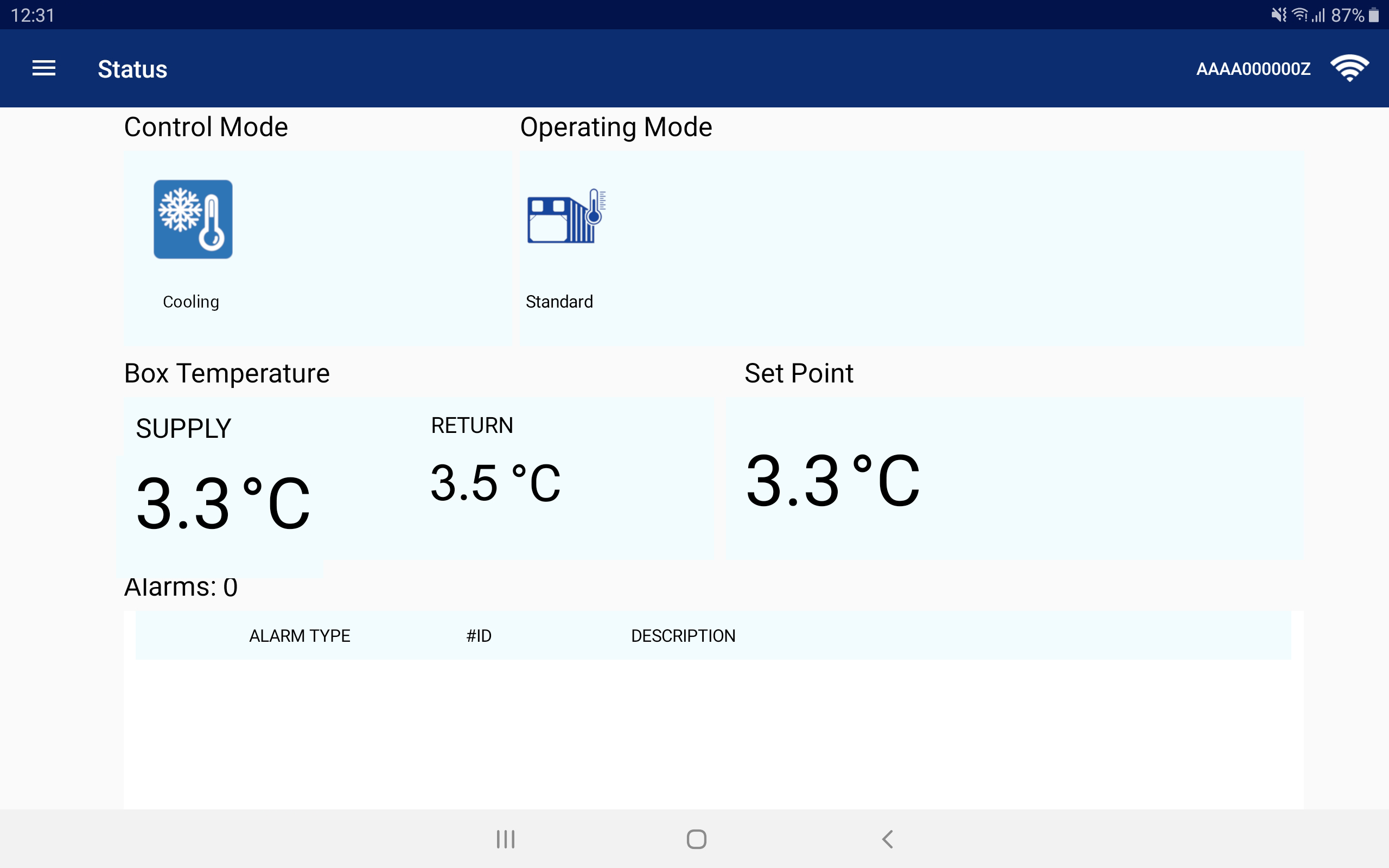Viewport: 1389px width, 868px height.
Task: Tap the Android back button
Action: [x=887, y=839]
